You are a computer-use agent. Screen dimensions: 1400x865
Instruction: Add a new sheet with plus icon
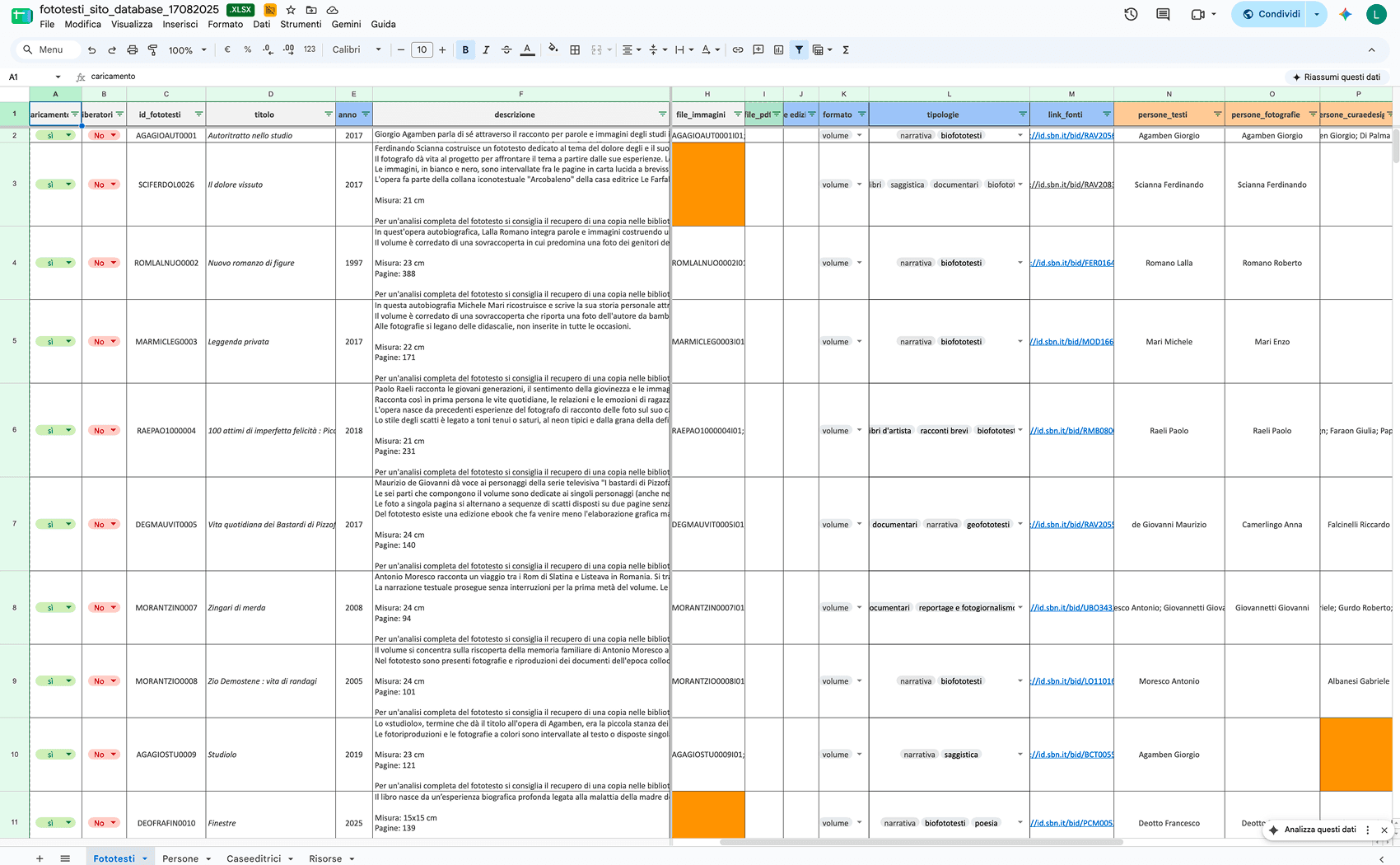40,858
